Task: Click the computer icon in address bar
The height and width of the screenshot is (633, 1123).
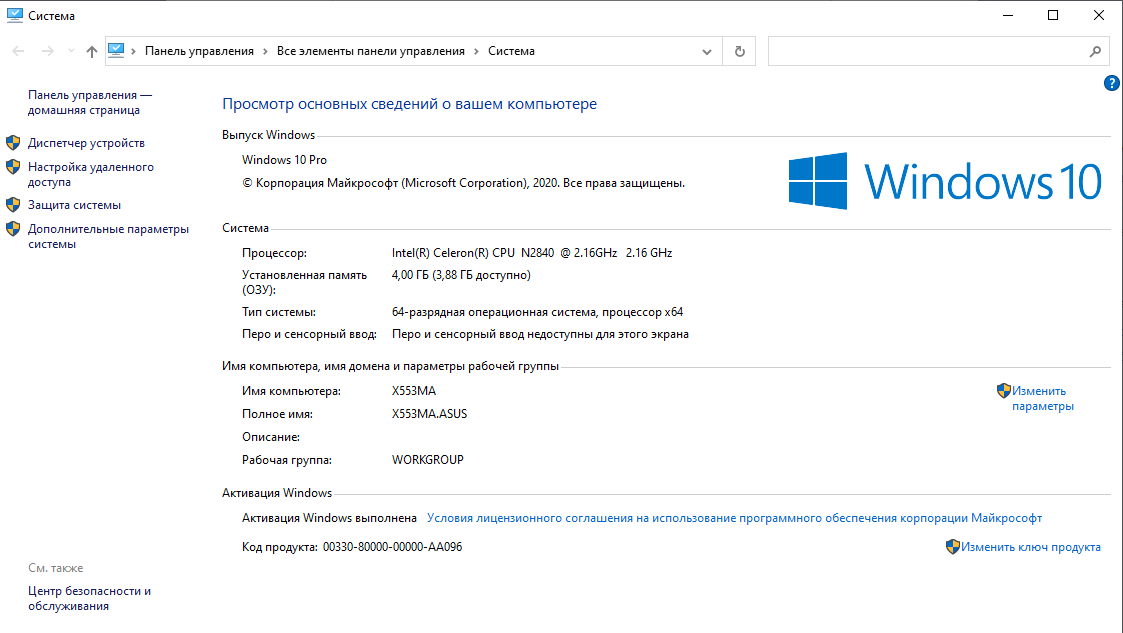Action: [116, 50]
